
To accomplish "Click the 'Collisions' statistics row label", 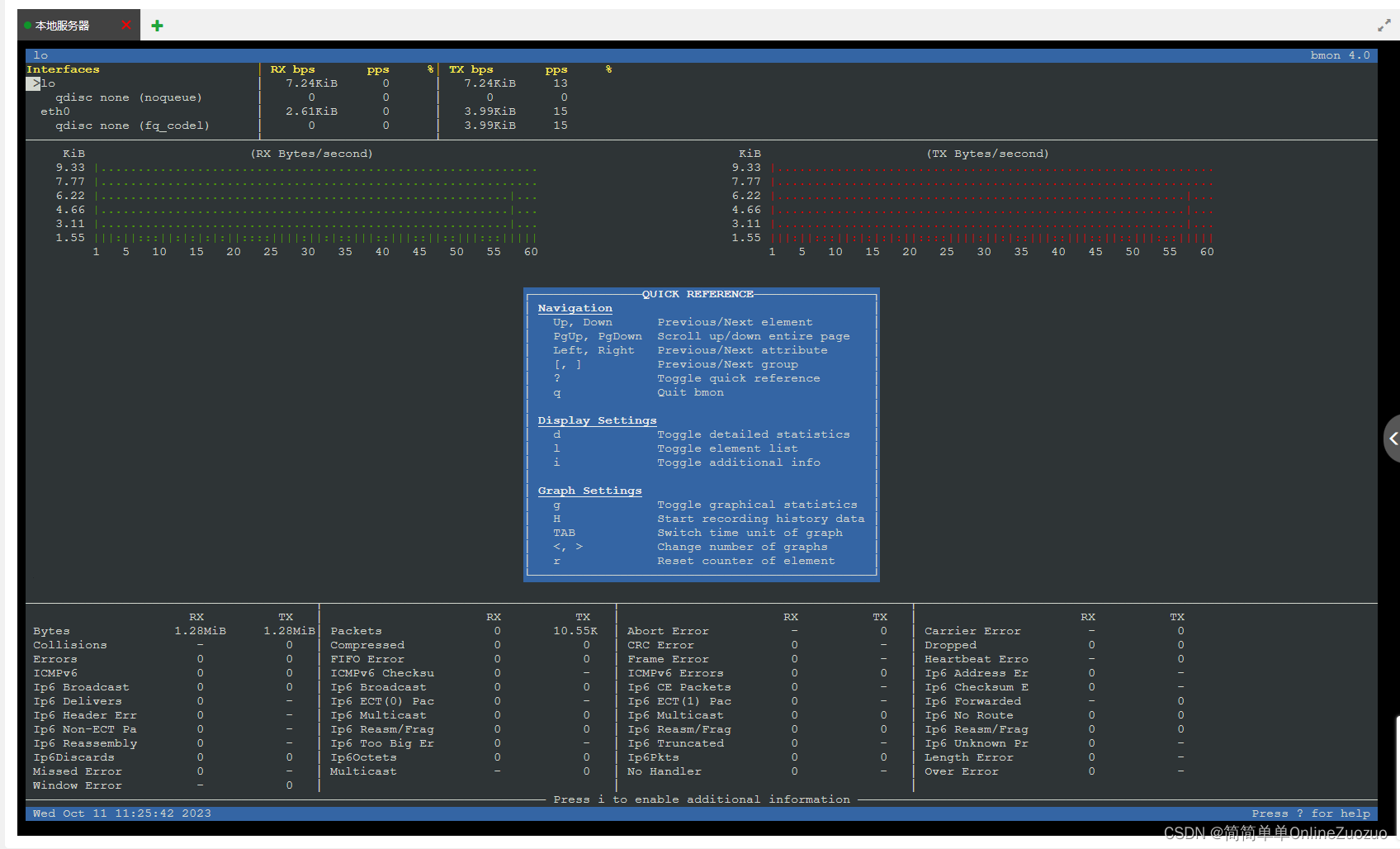I will (x=70, y=645).
